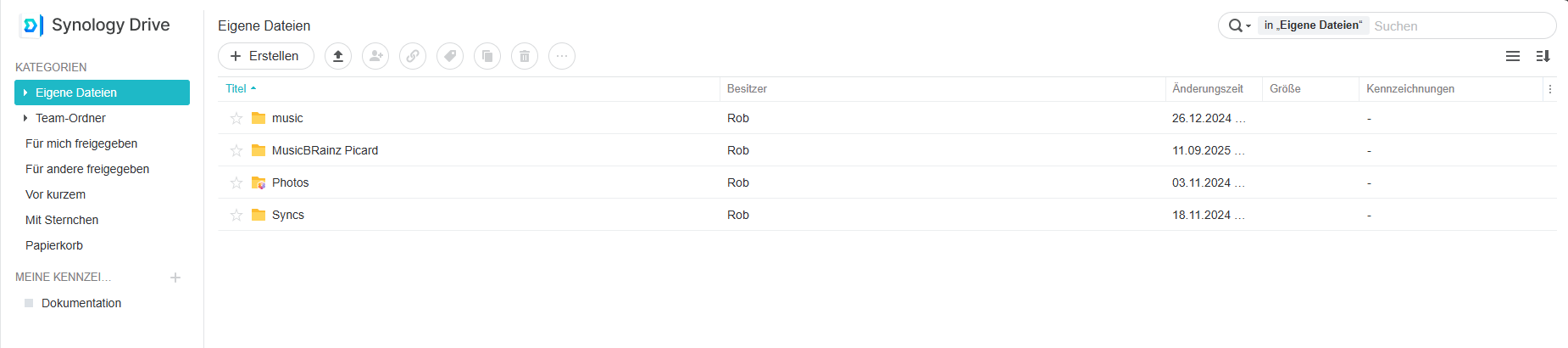
Task: Open the search scope dropdown arrow
Action: pyautogui.click(x=1248, y=26)
